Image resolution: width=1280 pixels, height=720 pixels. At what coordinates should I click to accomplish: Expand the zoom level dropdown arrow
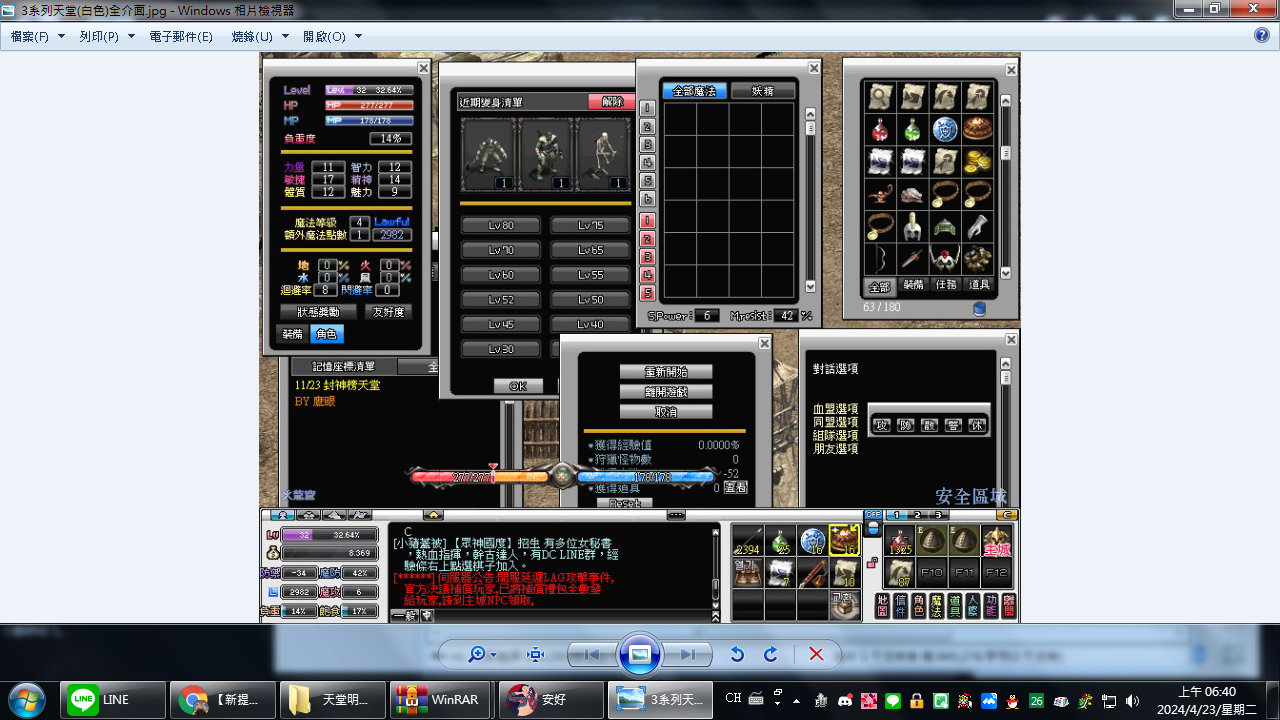(493, 655)
